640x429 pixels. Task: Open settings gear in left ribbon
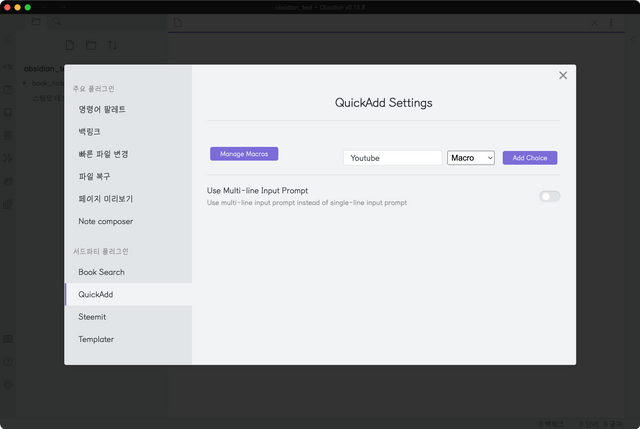(x=8, y=385)
